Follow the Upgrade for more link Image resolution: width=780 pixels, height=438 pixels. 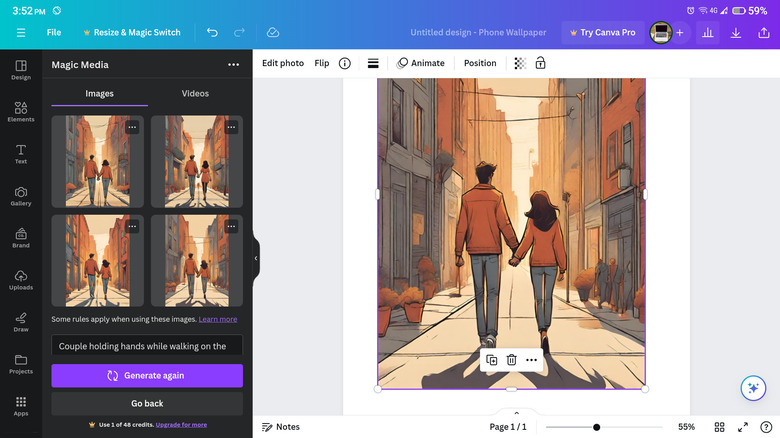[181, 425]
